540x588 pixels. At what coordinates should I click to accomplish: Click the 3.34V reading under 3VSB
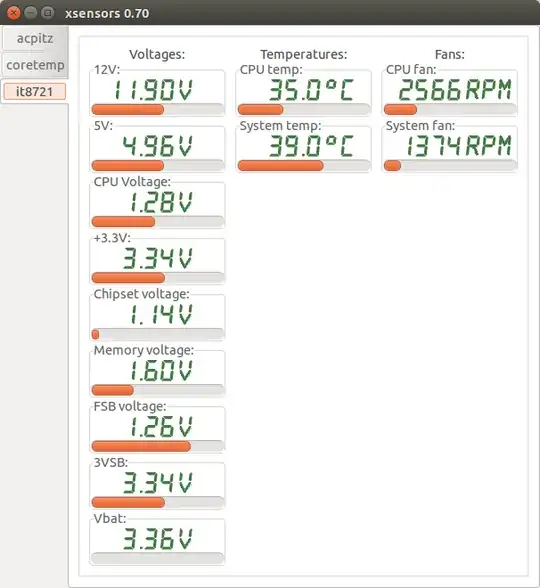point(158,483)
